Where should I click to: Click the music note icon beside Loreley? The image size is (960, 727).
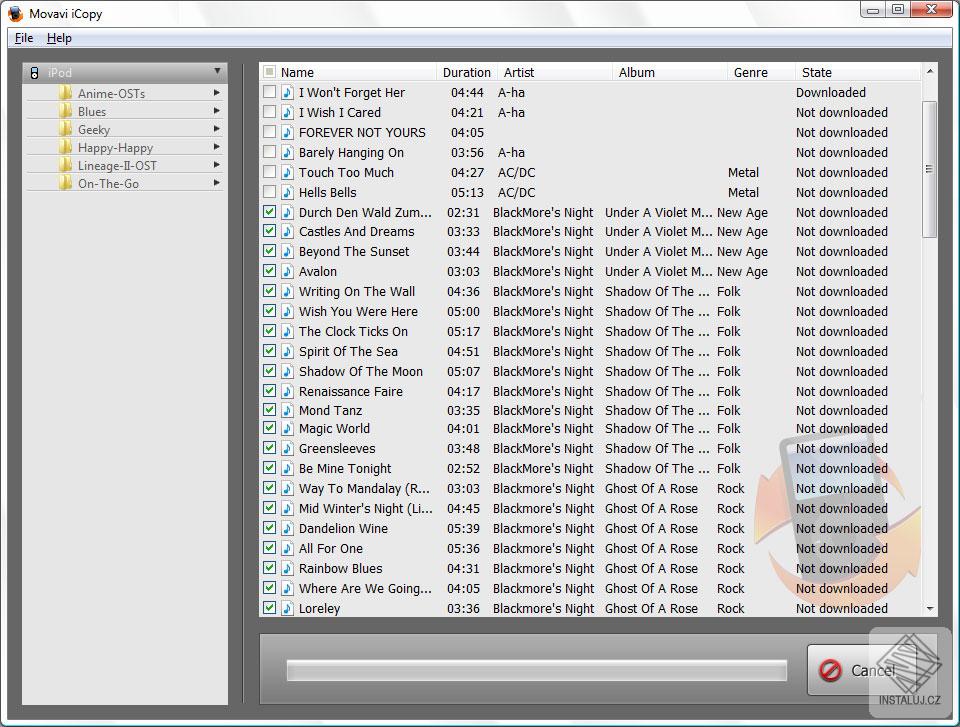[x=287, y=608]
